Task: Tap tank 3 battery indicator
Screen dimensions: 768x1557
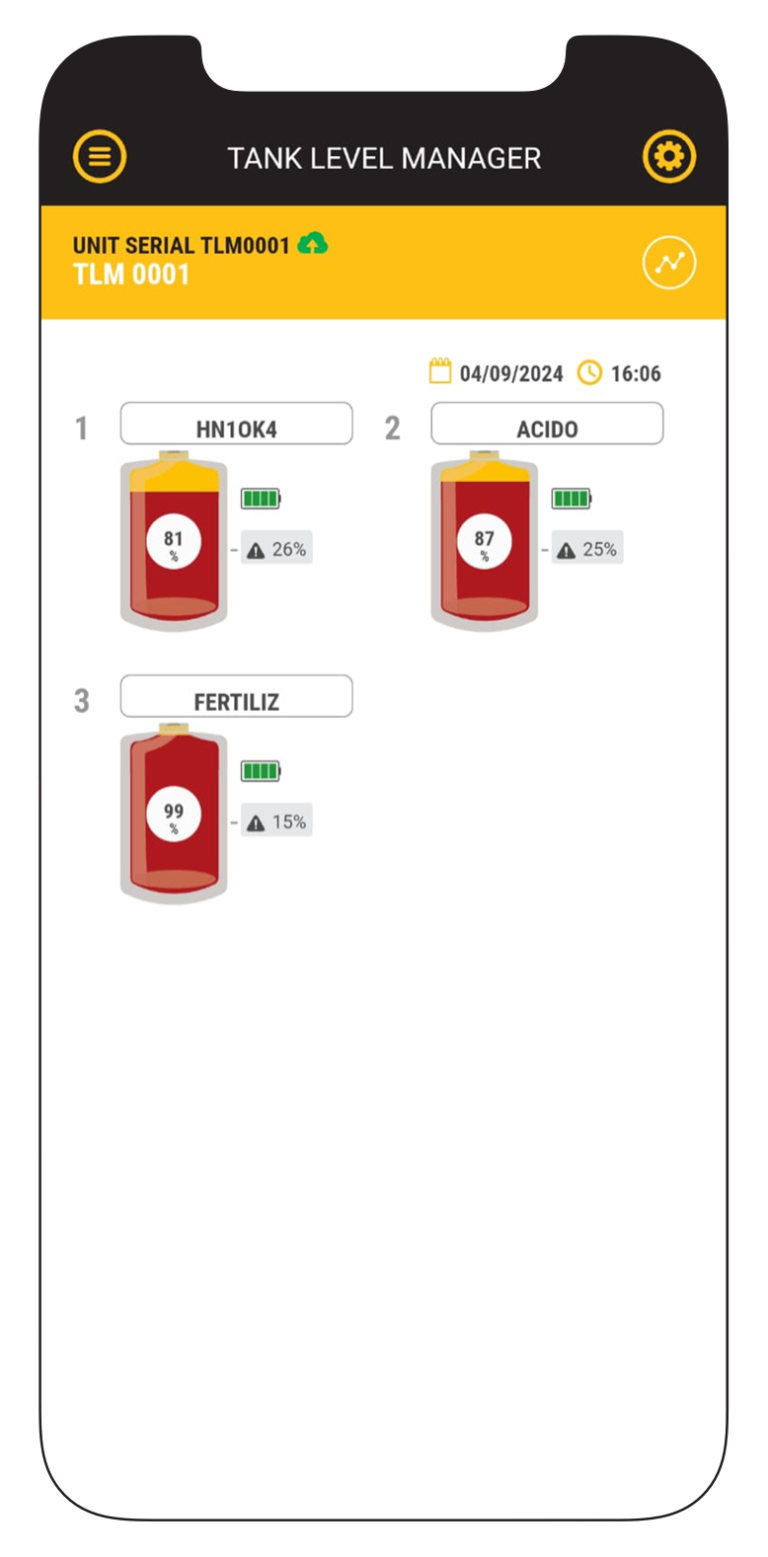Action: coord(261,771)
